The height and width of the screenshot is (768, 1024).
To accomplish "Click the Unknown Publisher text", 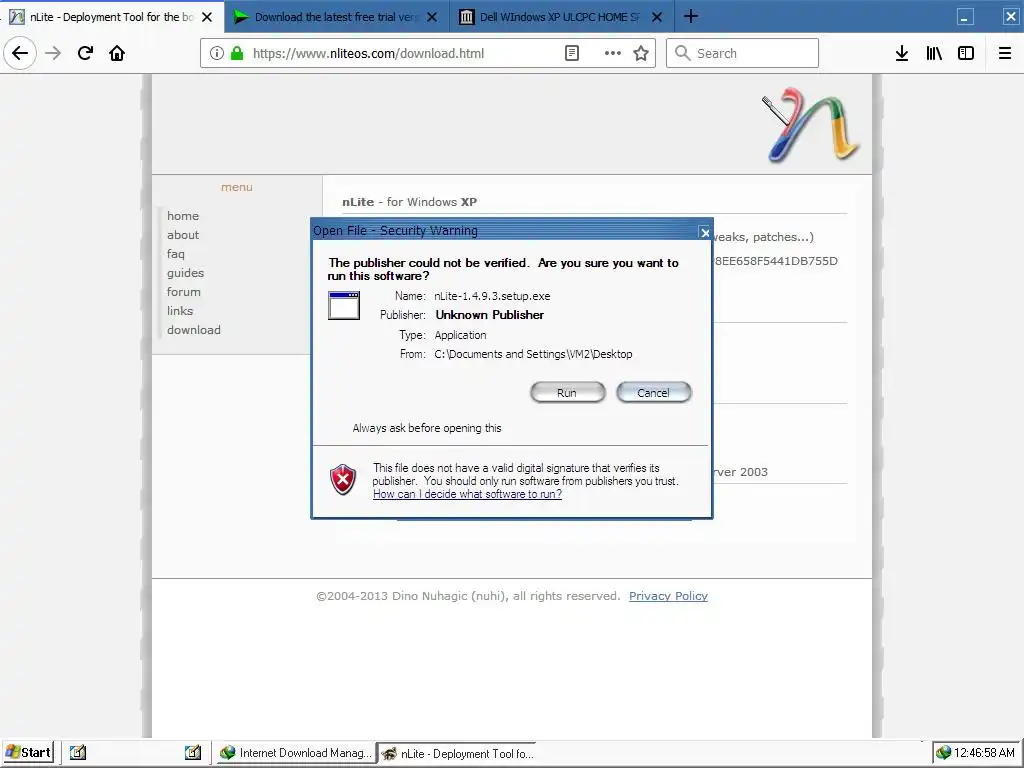I will coord(490,315).
